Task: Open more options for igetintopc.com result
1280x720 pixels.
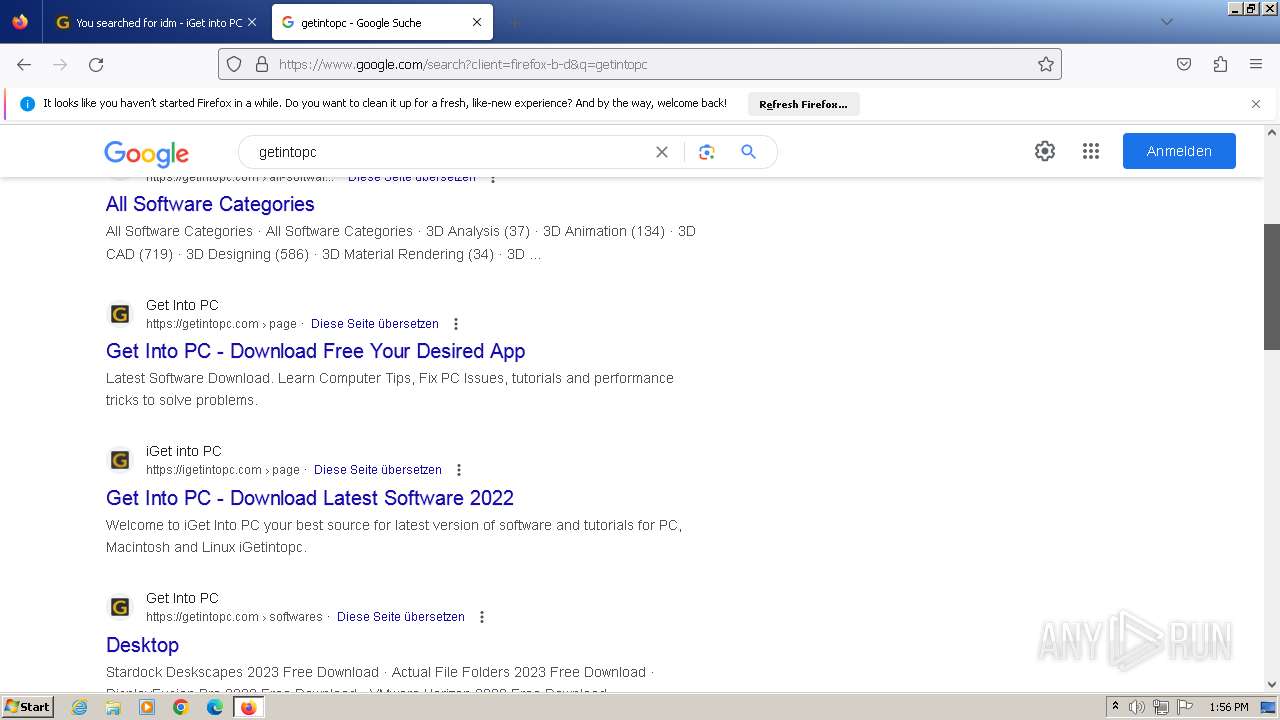Action: 459,470
